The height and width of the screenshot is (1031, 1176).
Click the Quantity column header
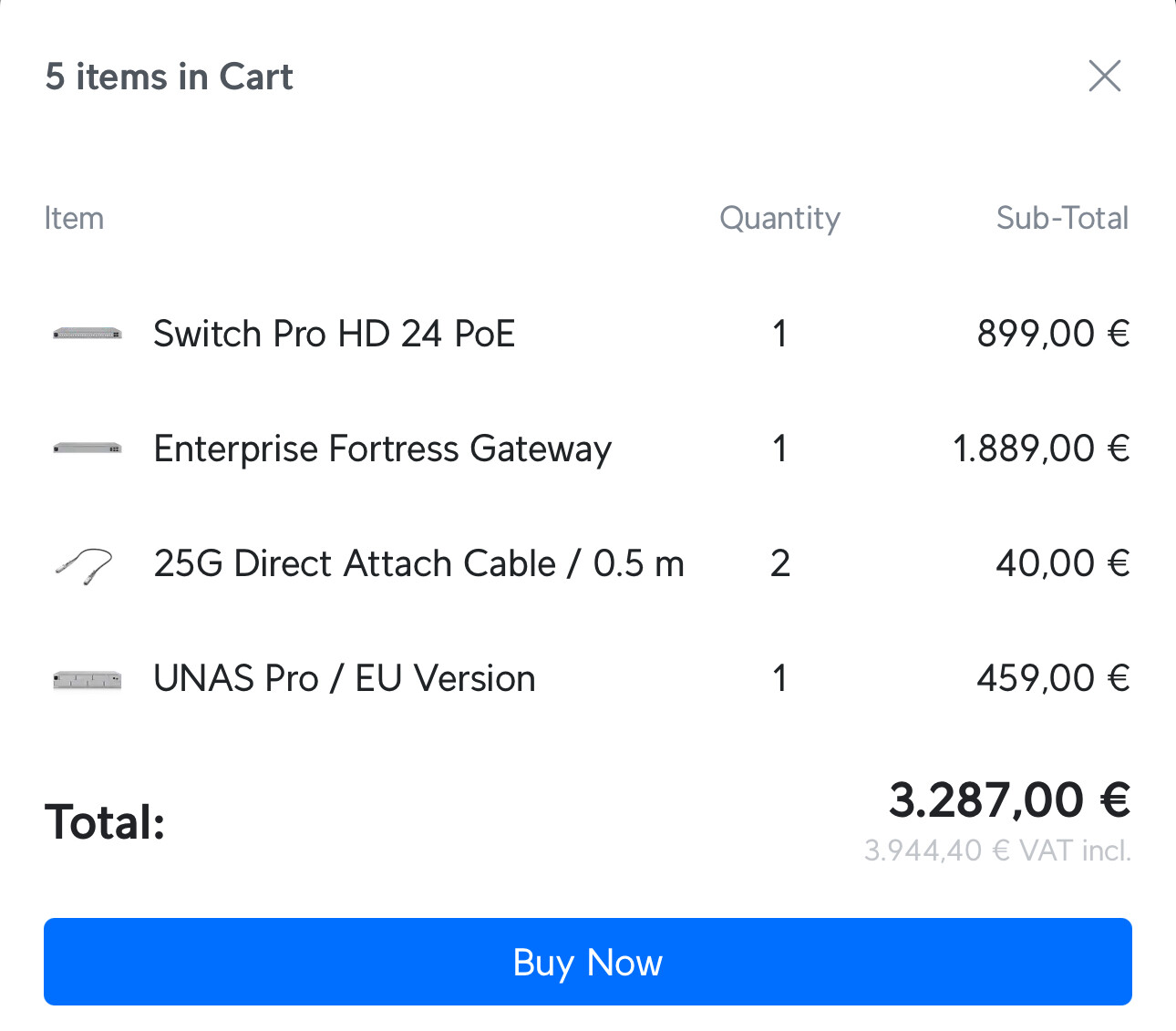[779, 219]
